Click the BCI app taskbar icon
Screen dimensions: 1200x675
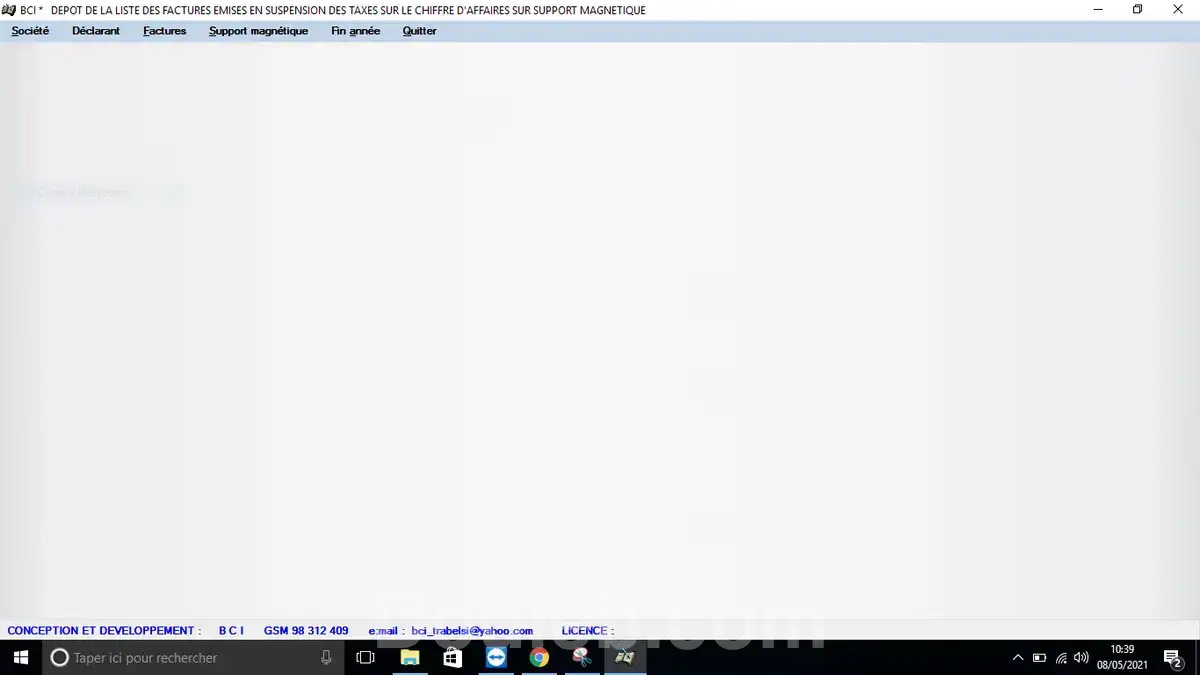pos(625,657)
